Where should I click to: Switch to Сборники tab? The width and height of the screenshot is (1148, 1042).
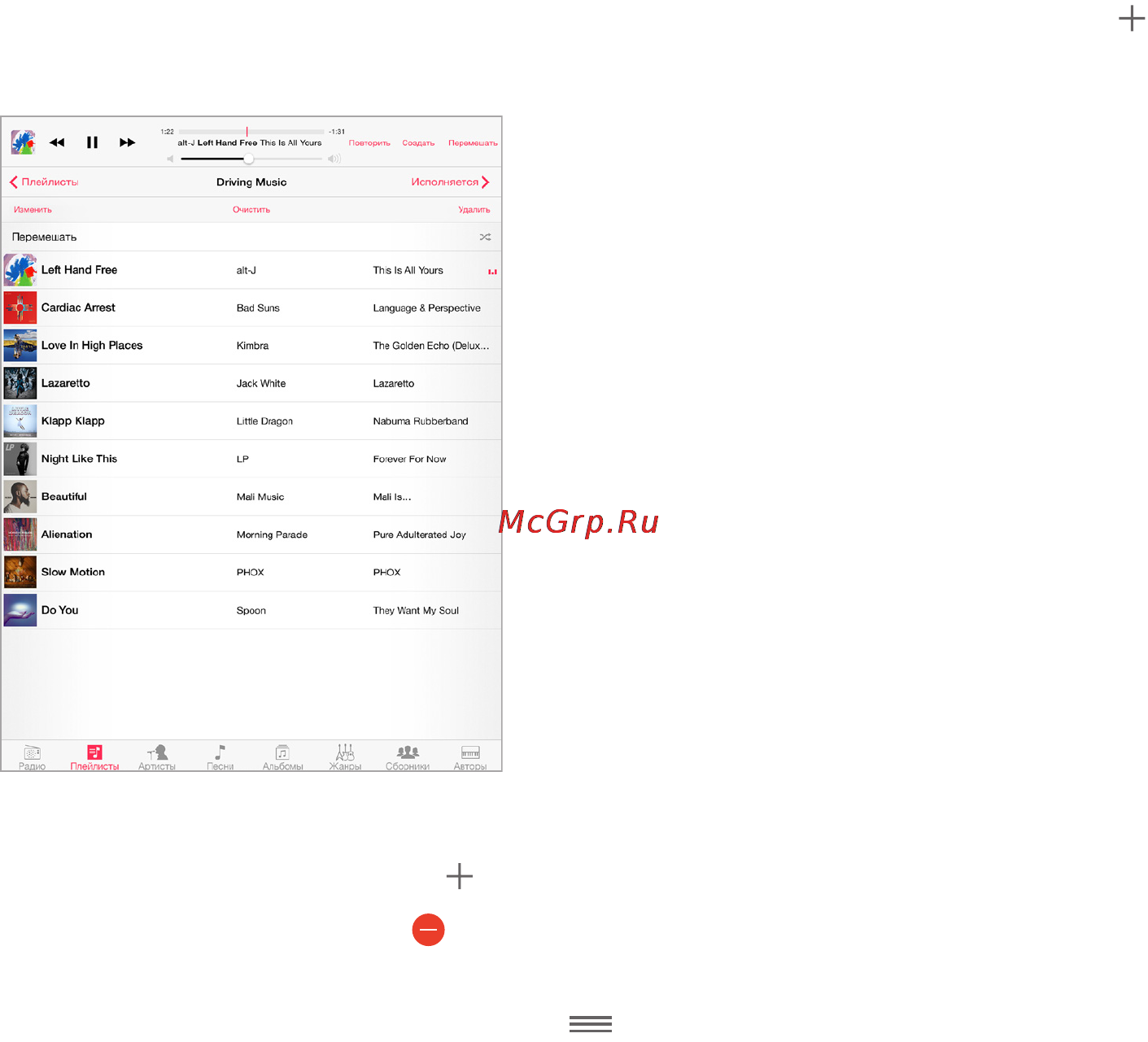pos(408,757)
